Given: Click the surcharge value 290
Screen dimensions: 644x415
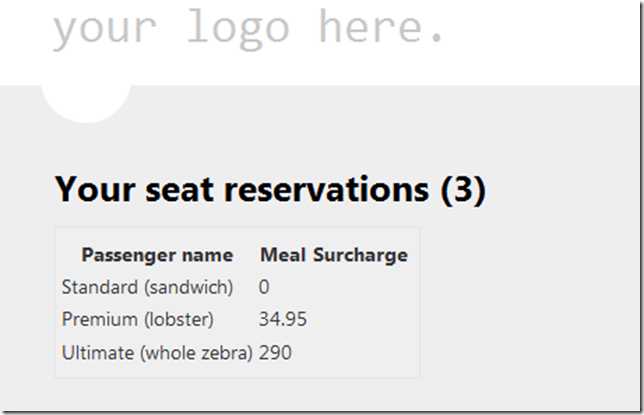Looking at the screenshot, I should pos(275,353).
